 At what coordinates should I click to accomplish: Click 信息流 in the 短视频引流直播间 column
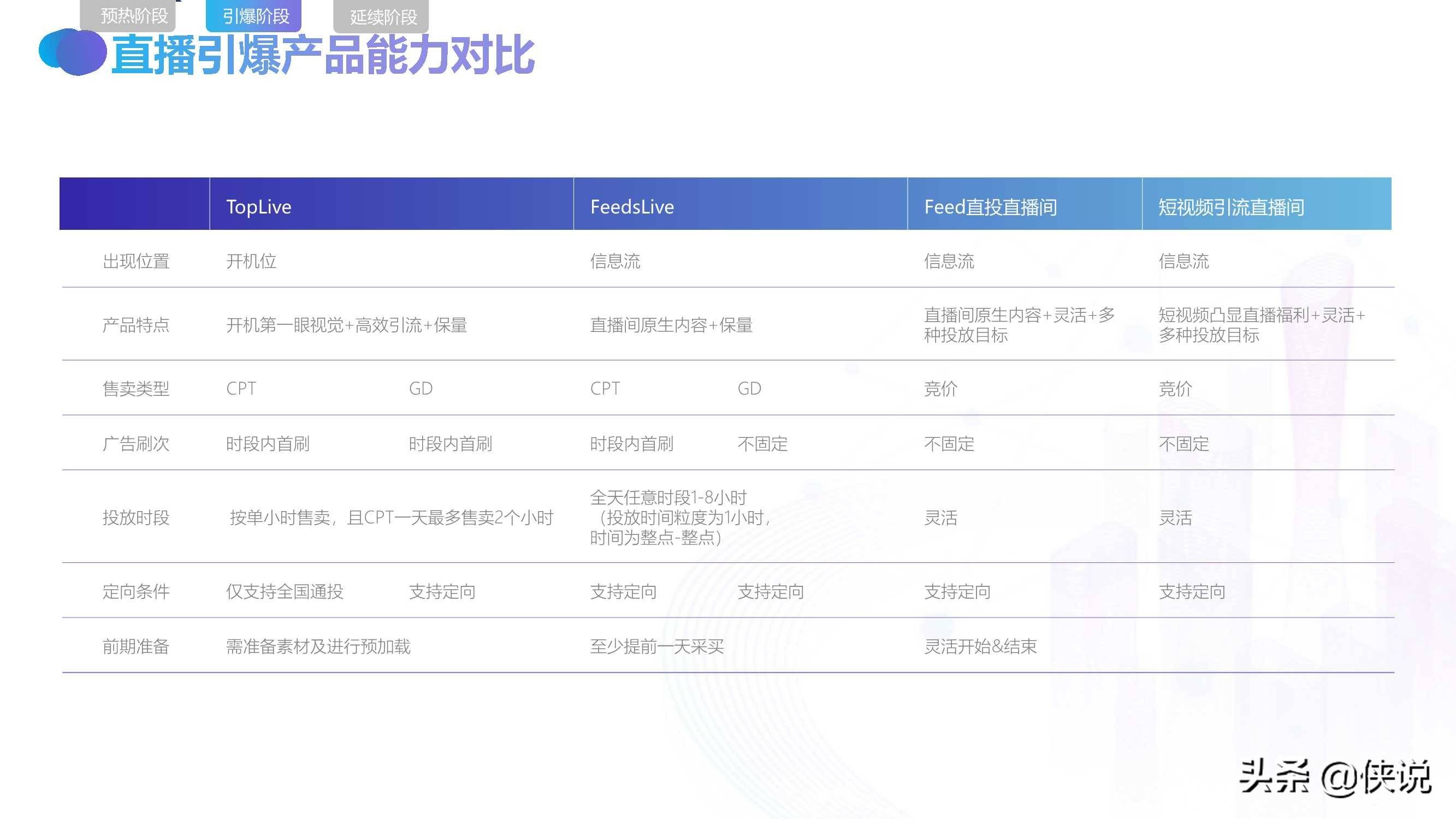(x=1183, y=261)
